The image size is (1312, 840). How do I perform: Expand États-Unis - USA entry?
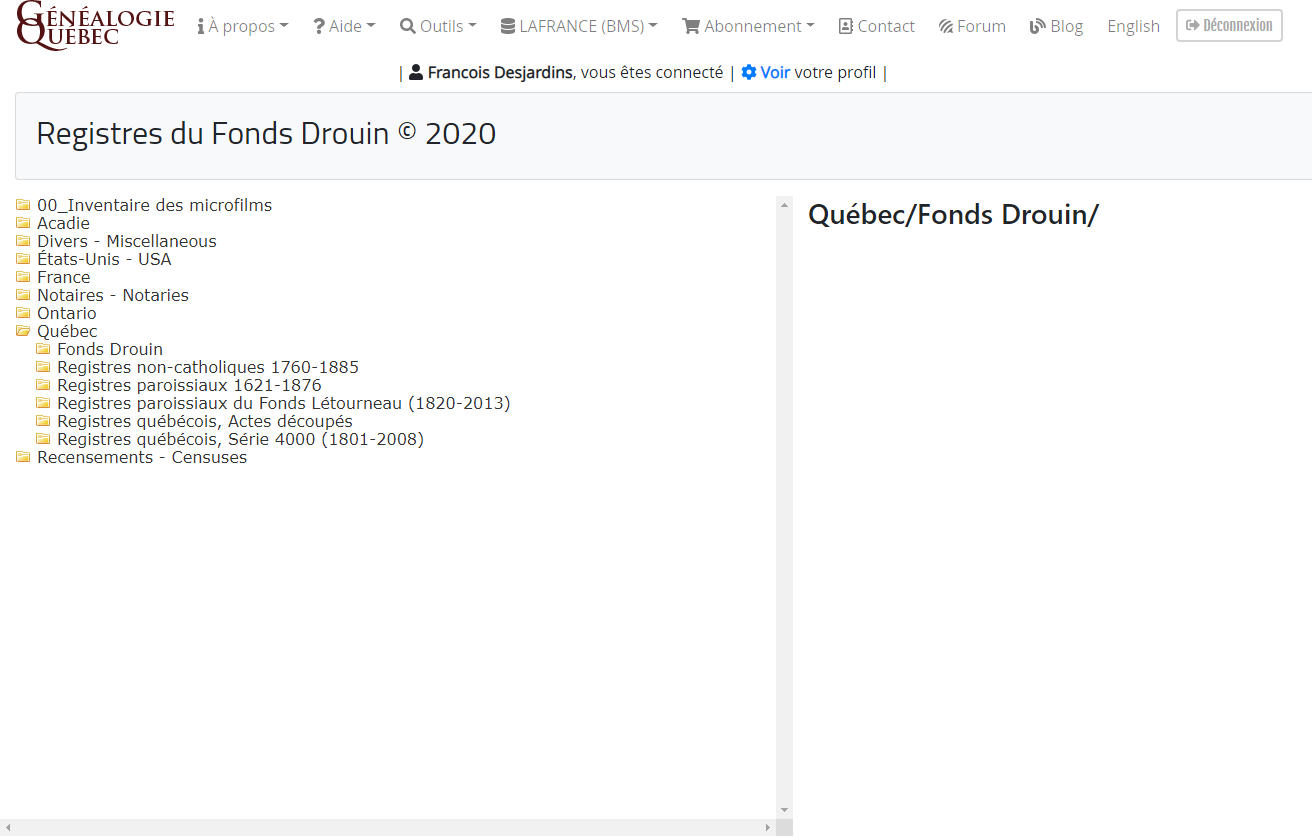(x=104, y=259)
